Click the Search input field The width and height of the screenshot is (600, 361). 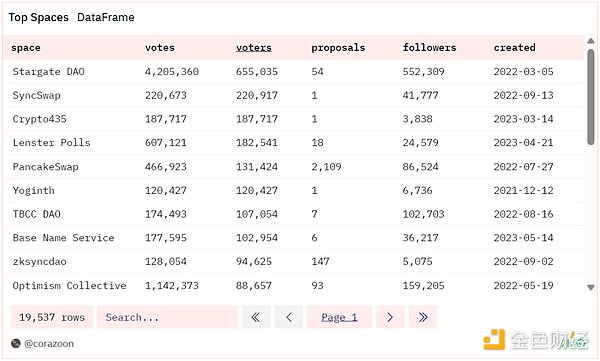click(x=167, y=317)
